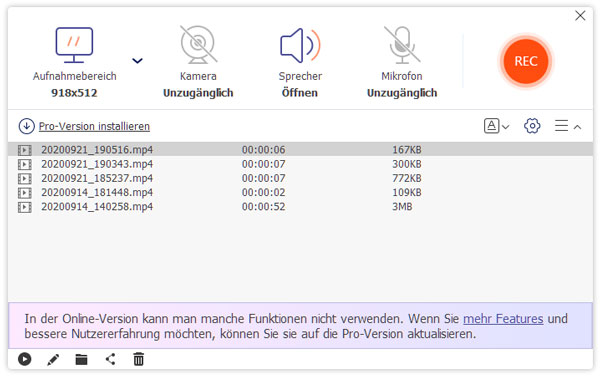Play the selected recording
This screenshot has width=600, height=377.
click(24, 359)
